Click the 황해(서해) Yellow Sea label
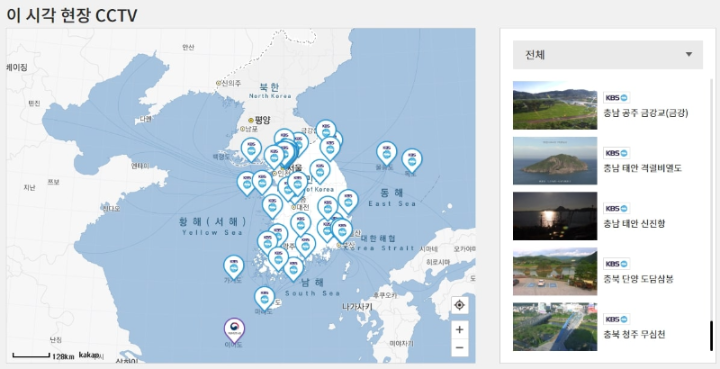Image resolution: width=720 pixels, height=369 pixels. (x=212, y=226)
